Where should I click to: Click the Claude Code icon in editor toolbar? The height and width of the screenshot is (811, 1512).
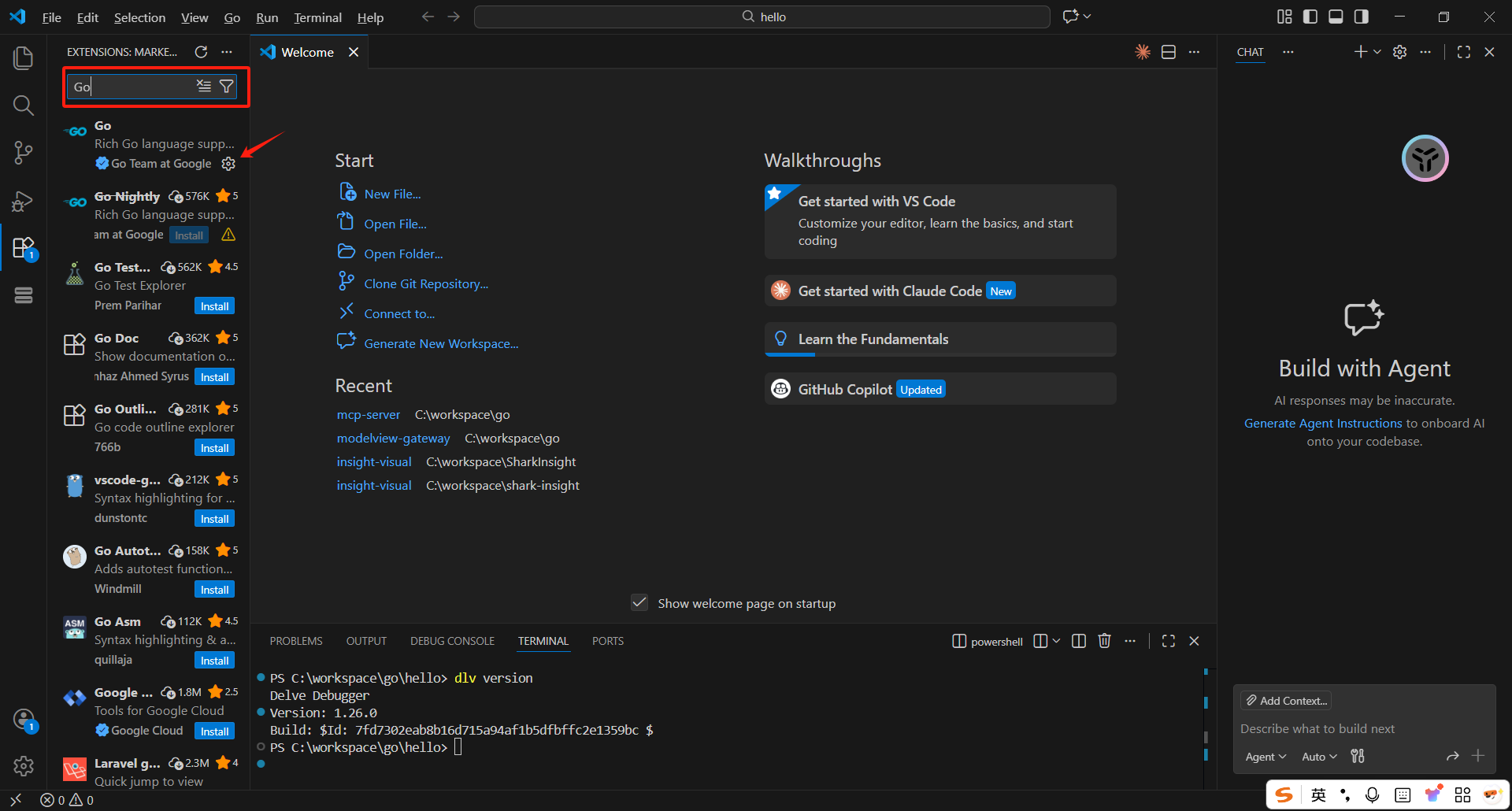point(1143,52)
